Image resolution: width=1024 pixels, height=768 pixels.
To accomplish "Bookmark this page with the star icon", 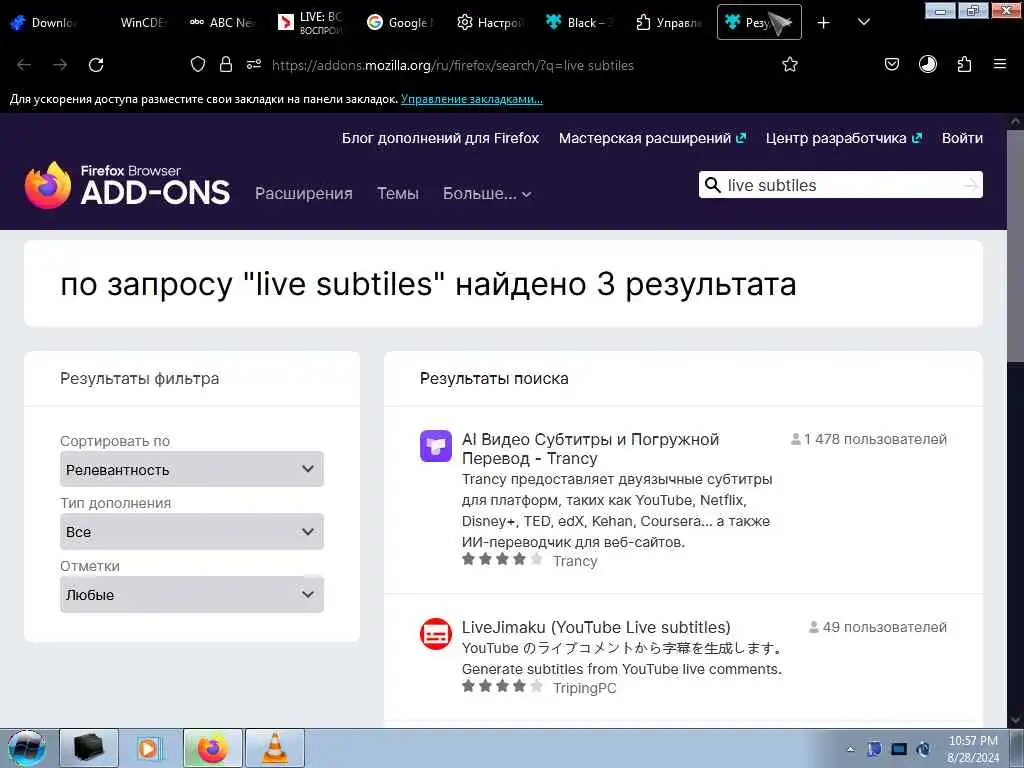I will point(790,64).
